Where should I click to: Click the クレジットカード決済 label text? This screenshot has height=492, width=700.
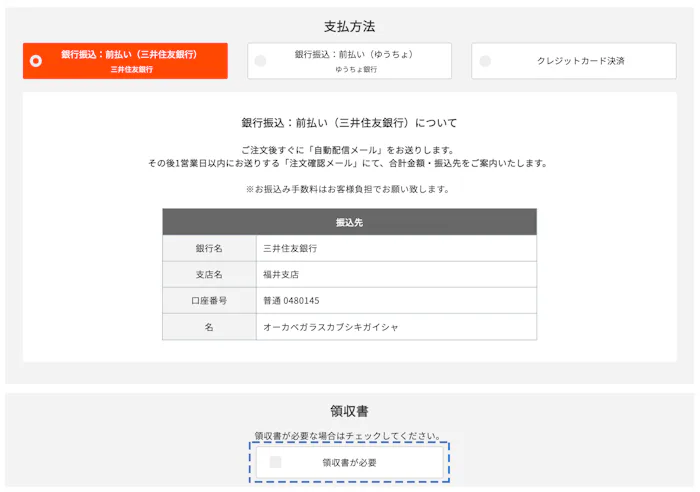(x=580, y=61)
